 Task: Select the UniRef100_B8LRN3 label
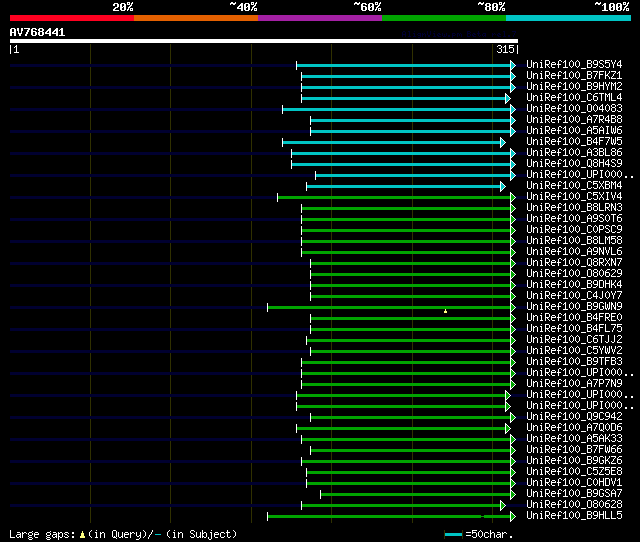574,208
